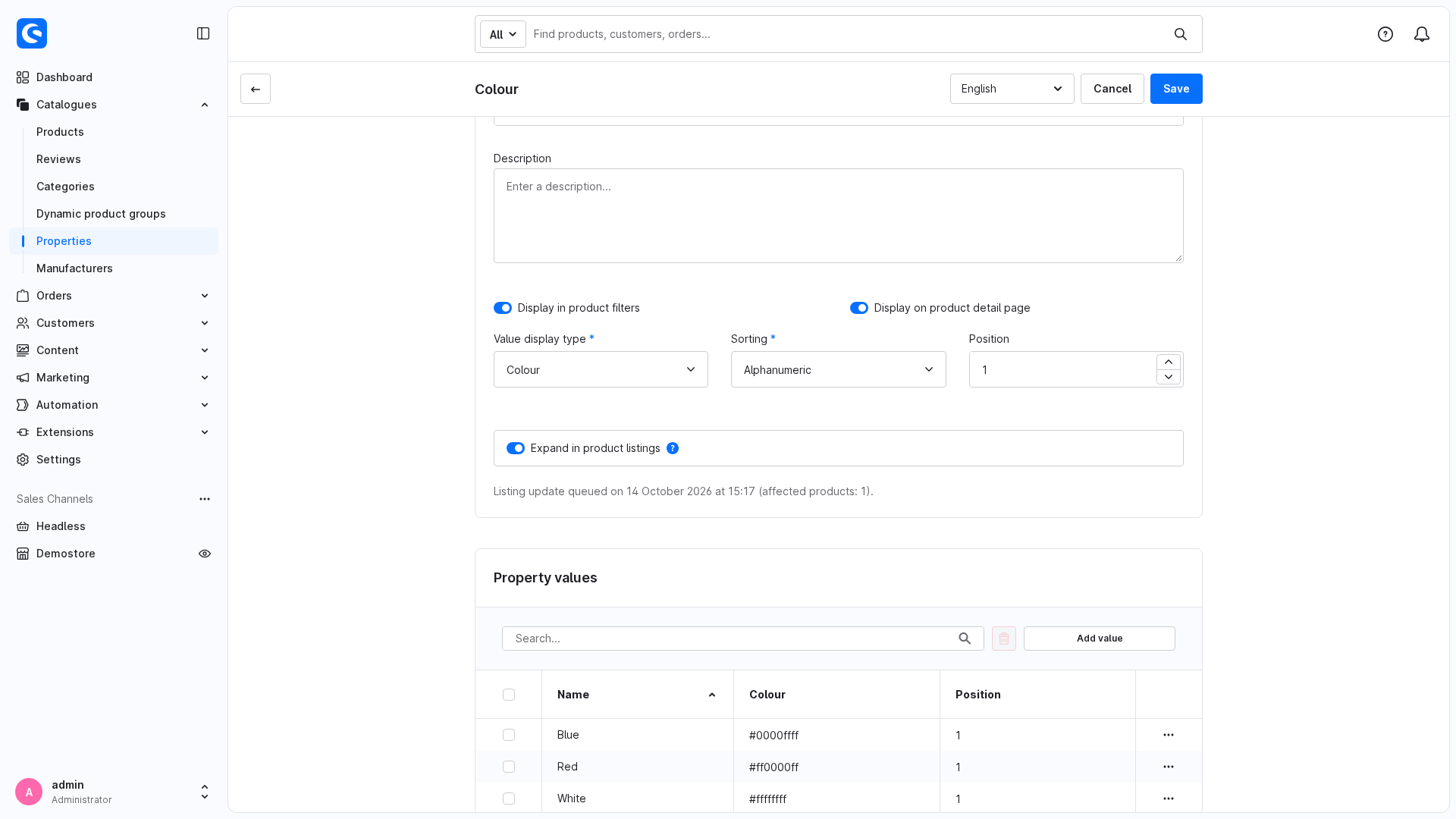This screenshot has width=1456, height=819.
Task: Click the delete trash icon by the search
Action: [x=1004, y=639]
